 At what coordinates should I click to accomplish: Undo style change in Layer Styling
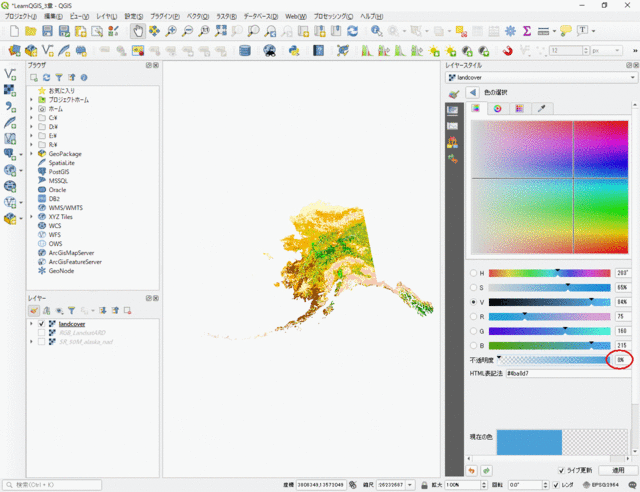point(471,471)
